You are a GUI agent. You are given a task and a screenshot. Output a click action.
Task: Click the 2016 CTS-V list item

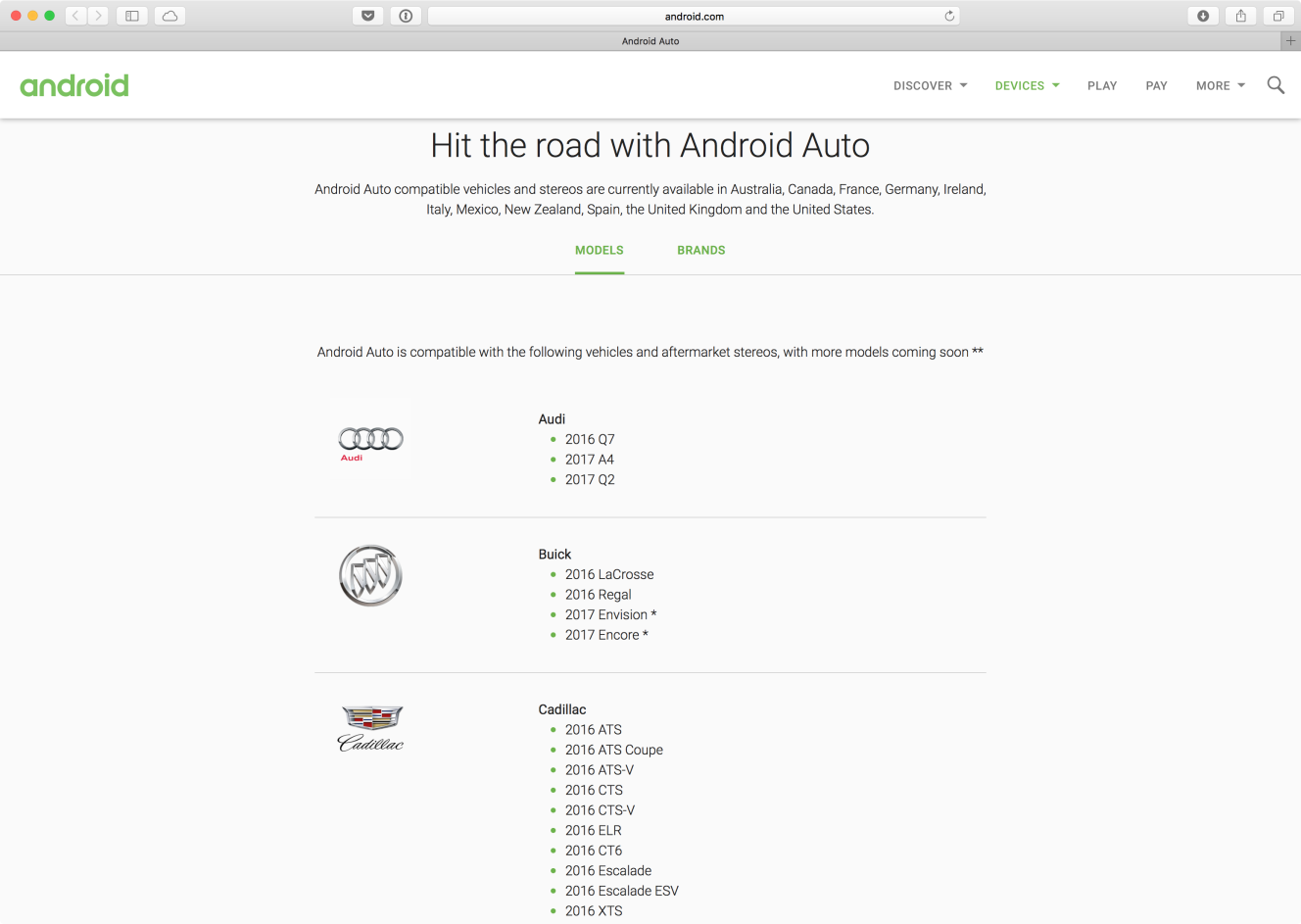600,810
